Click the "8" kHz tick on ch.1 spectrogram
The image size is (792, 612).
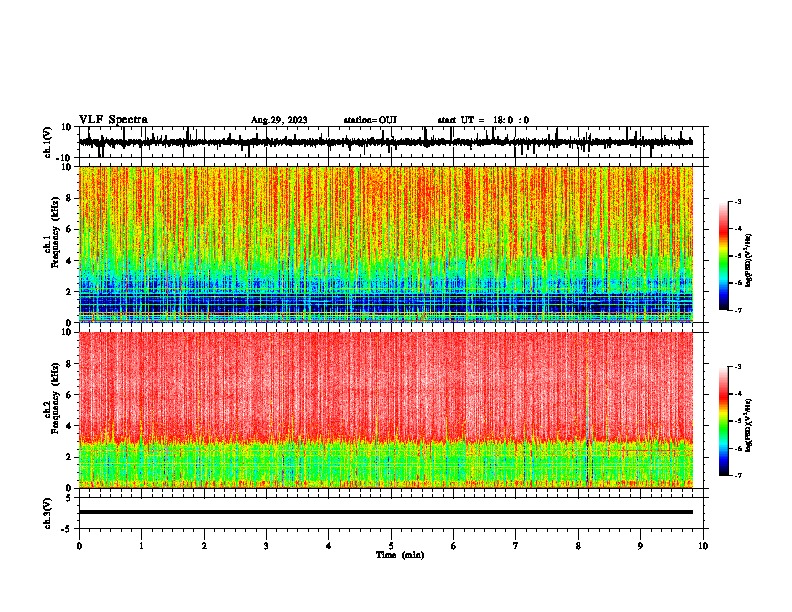click(x=70, y=198)
